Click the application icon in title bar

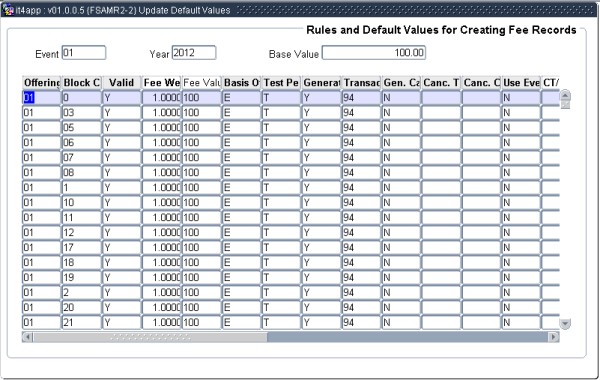point(8,10)
